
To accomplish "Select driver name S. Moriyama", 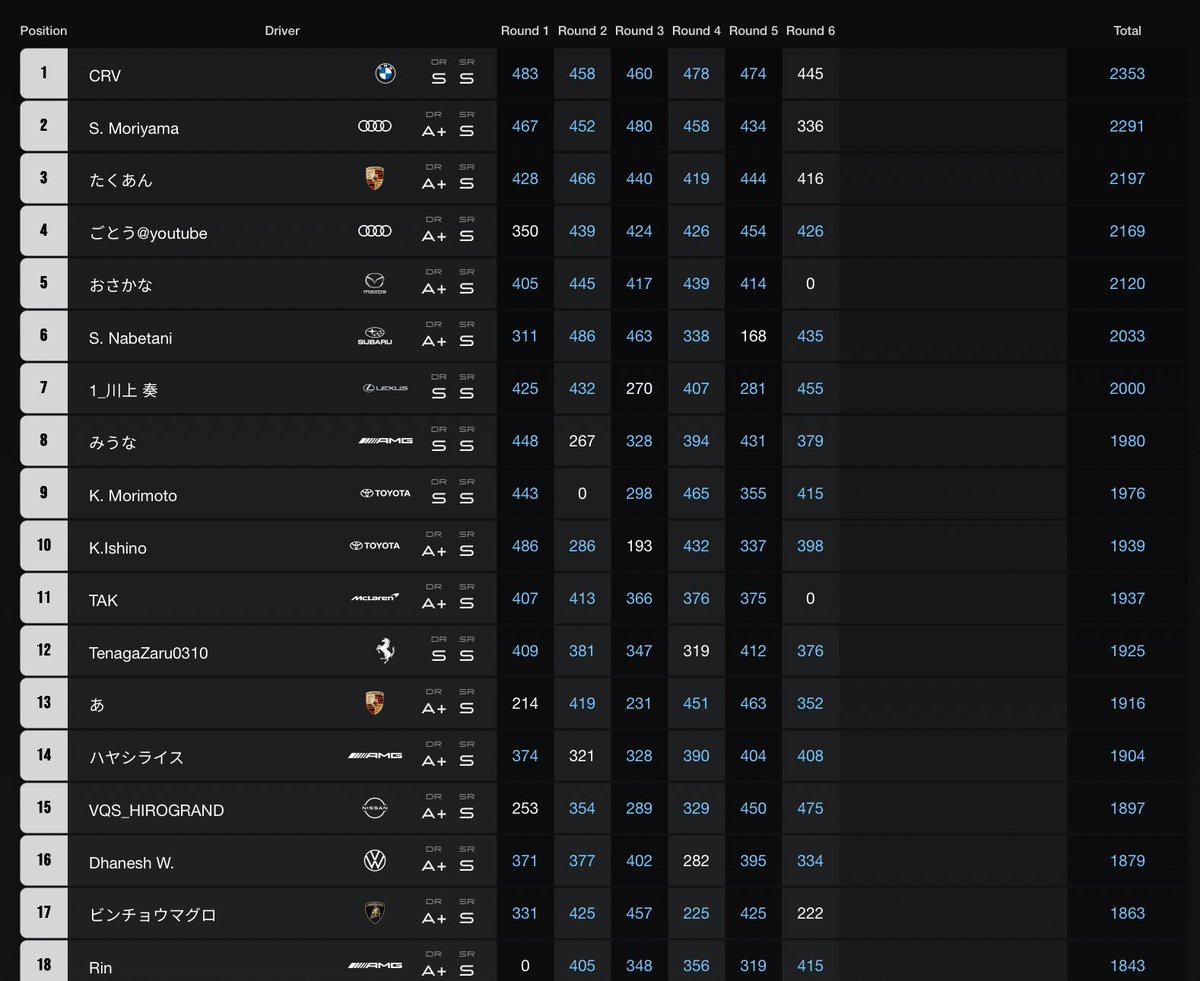I will 134,128.
